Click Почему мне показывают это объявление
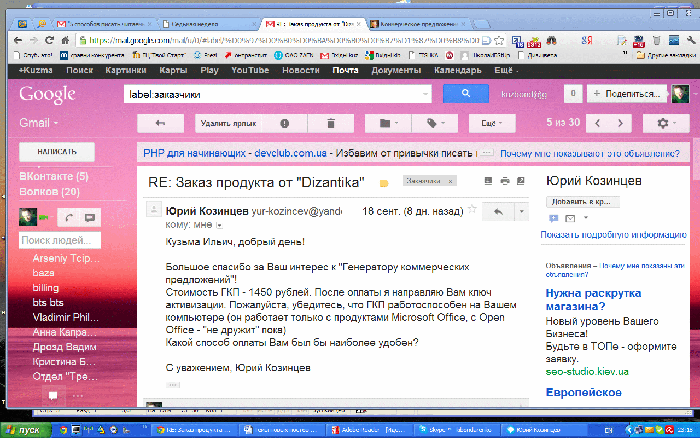This screenshot has width=700, height=438. [x=589, y=154]
